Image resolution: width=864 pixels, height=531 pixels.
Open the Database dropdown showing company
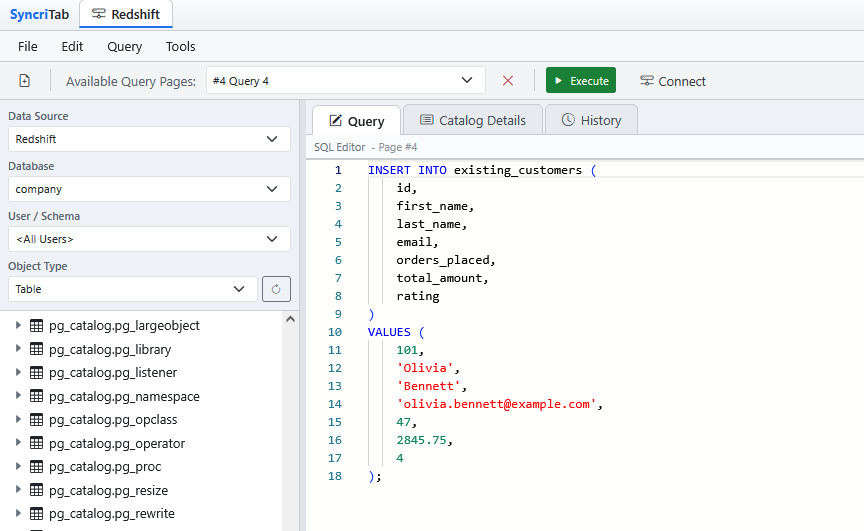pyautogui.click(x=149, y=189)
